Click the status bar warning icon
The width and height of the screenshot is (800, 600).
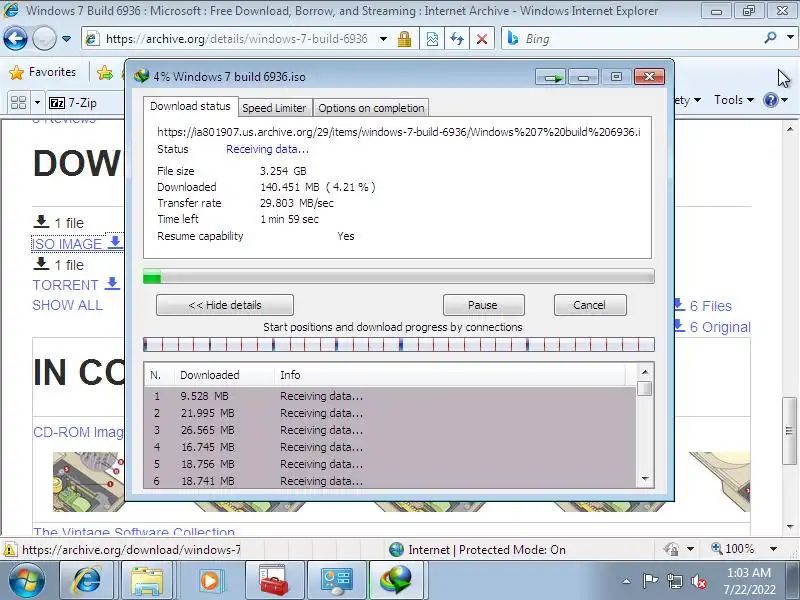click(x=9, y=549)
